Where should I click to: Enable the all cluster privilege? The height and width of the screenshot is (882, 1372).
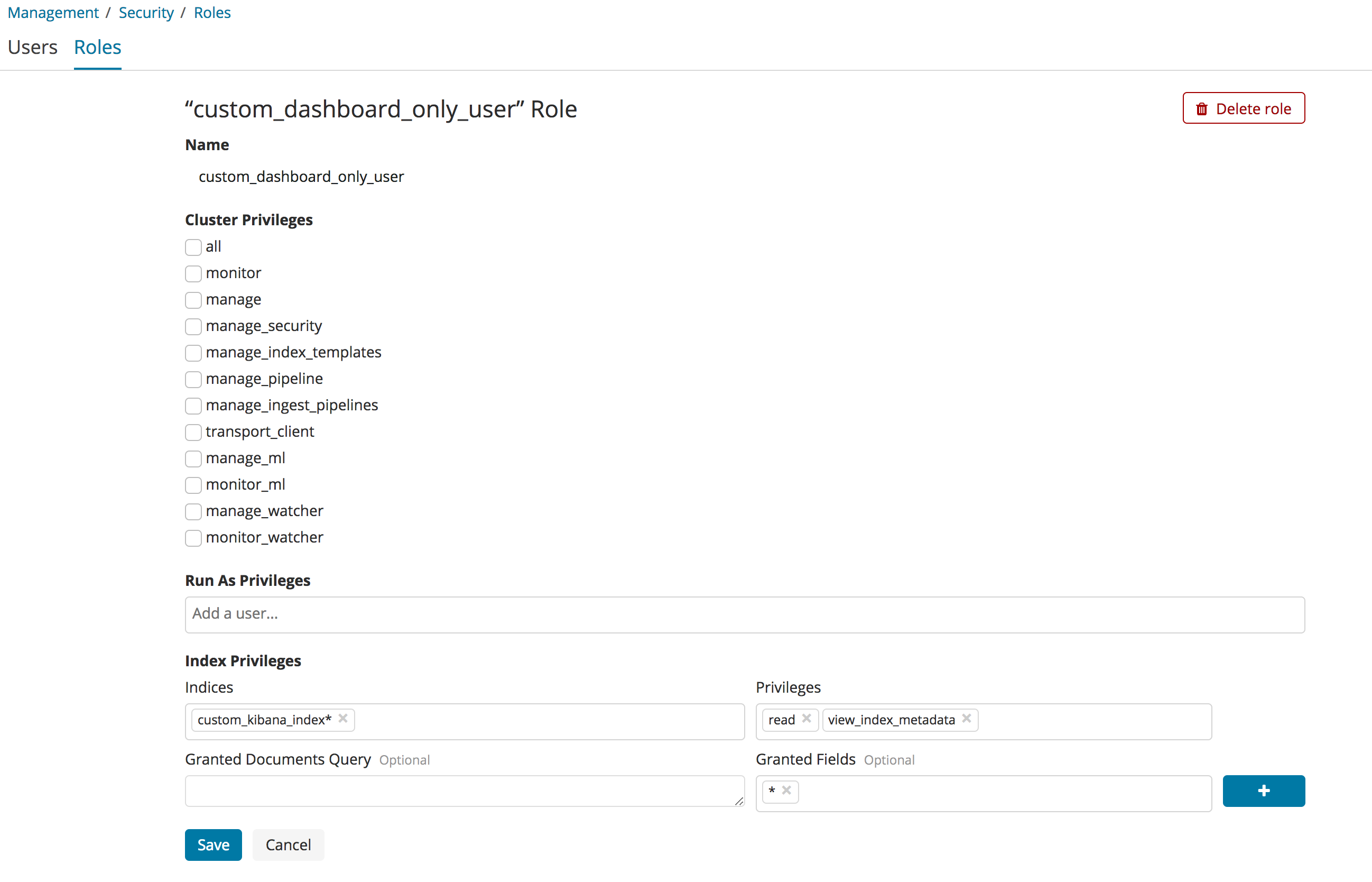(x=193, y=247)
